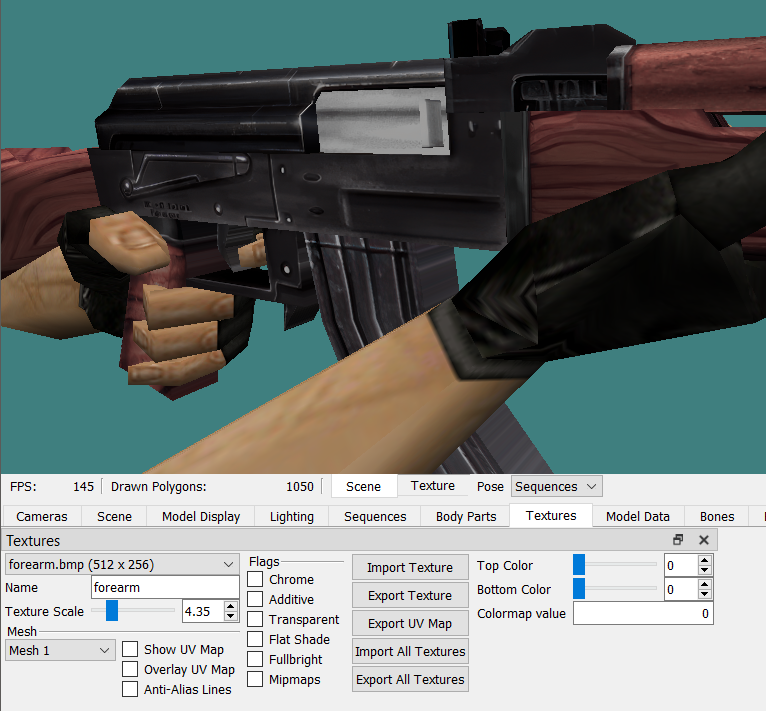Click the Texture Scale value field

click(x=204, y=611)
